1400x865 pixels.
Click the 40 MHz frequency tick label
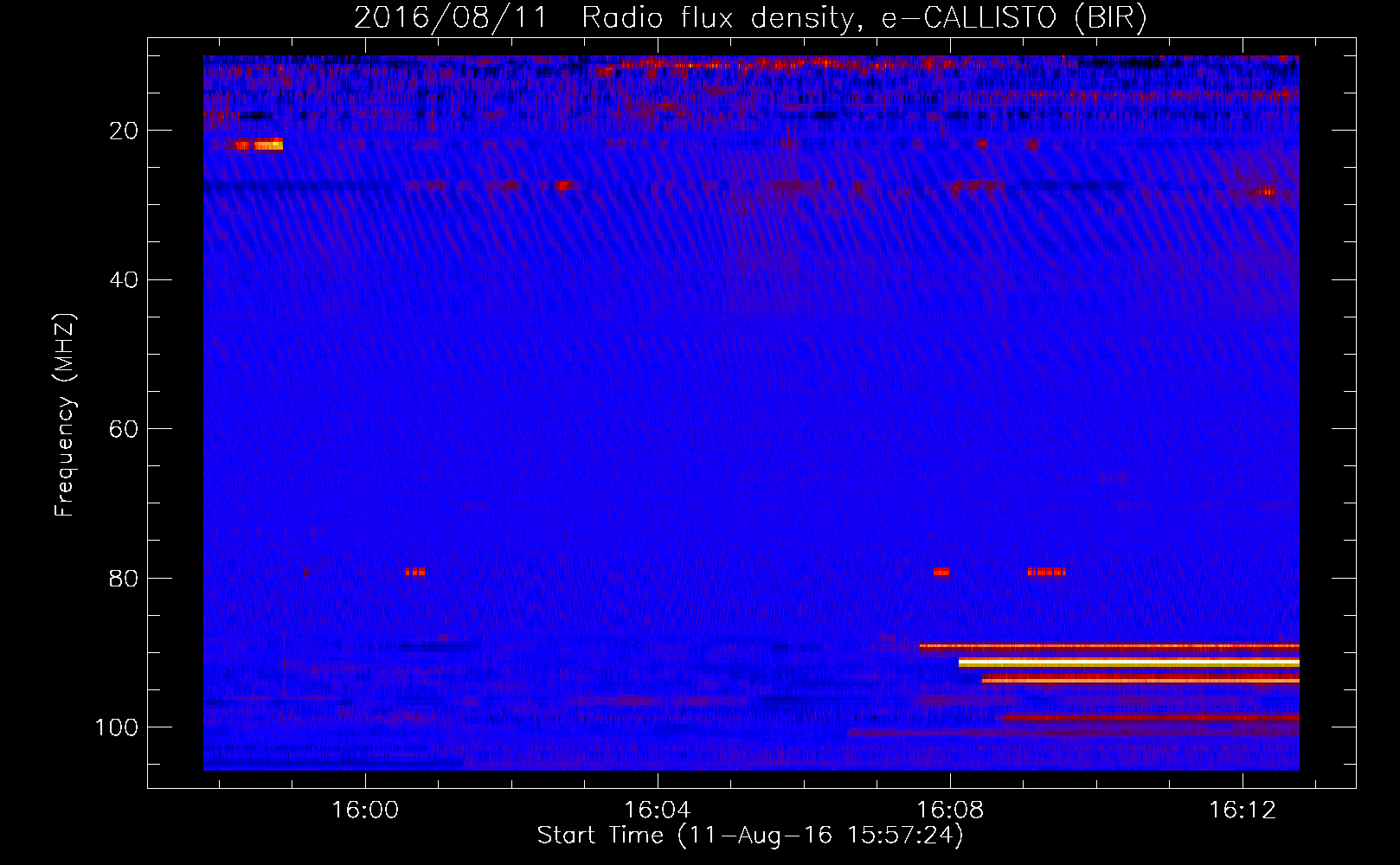[124, 280]
